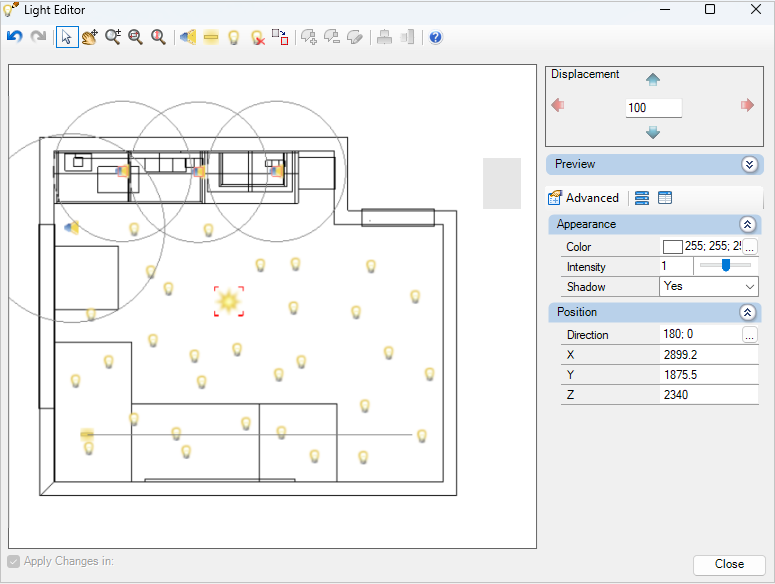Choose the zoom window tool
Screen dimensions: 775x584
point(135,37)
